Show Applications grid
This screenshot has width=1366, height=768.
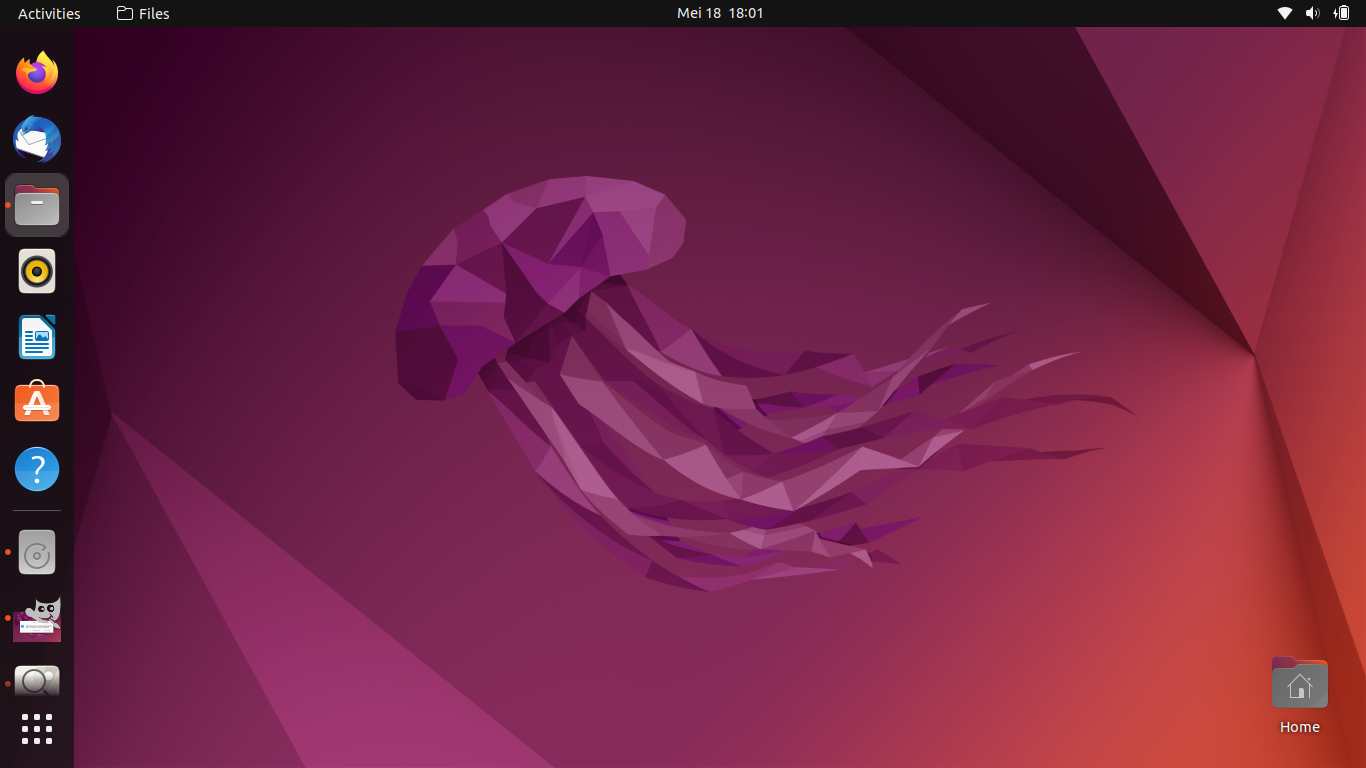pyautogui.click(x=37, y=729)
